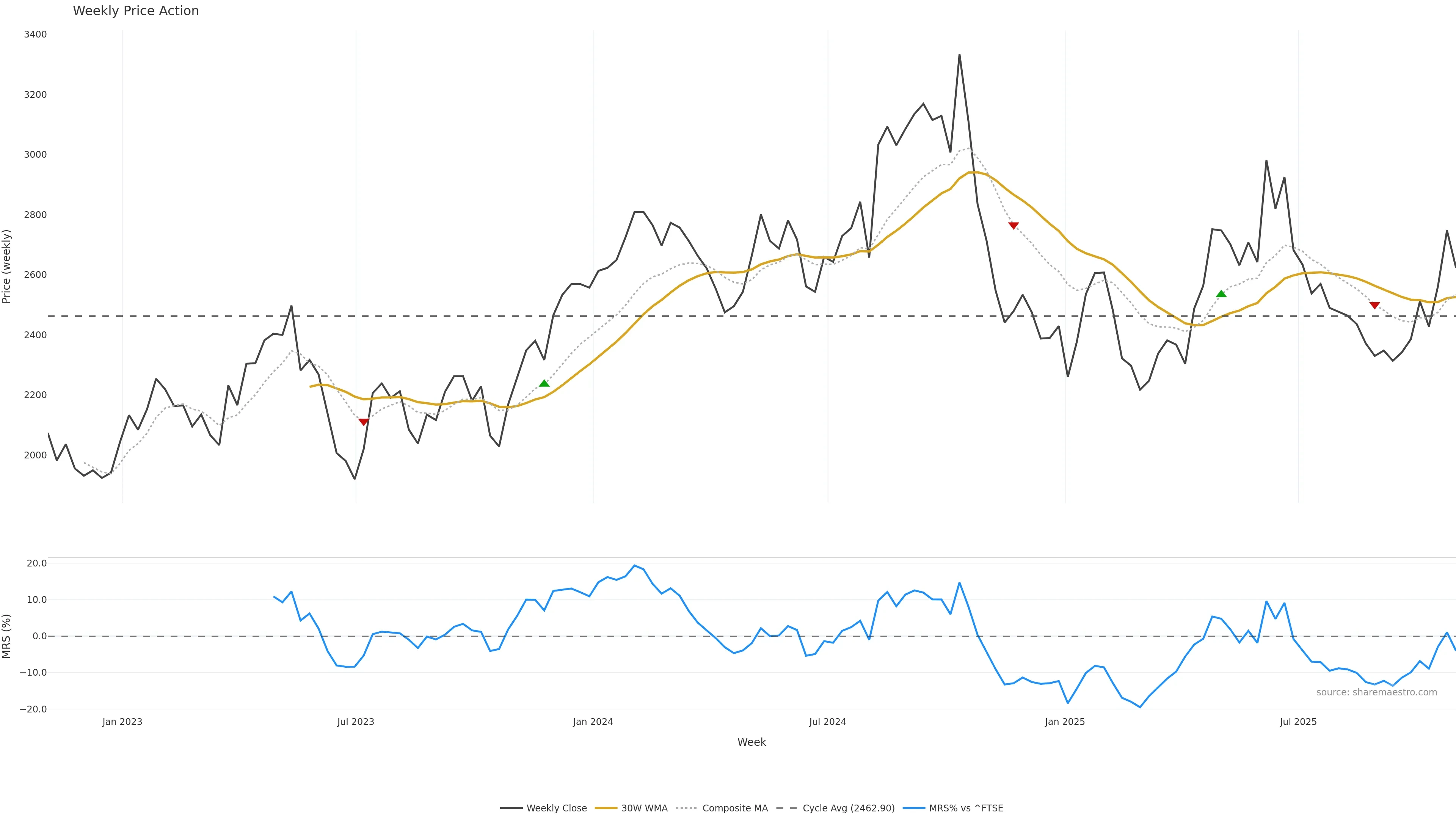Viewport: 1456px width, 819px height.
Task: Toggle the Weekly Close series in legend
Action: pos(556,808)
